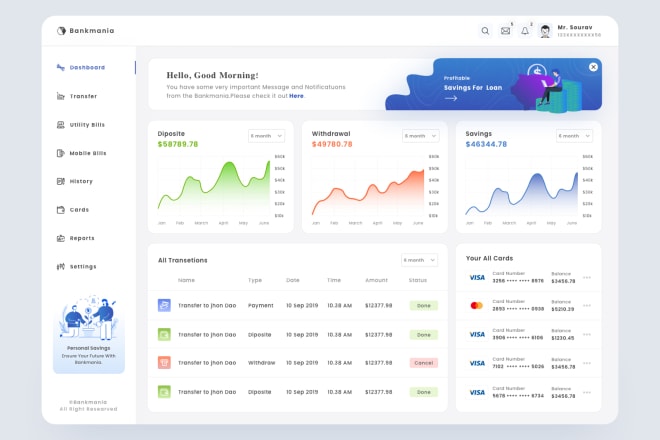Open options dots for card ending 6734
Viewport: 660px width, 440px height.
click(x=587, y=392)
